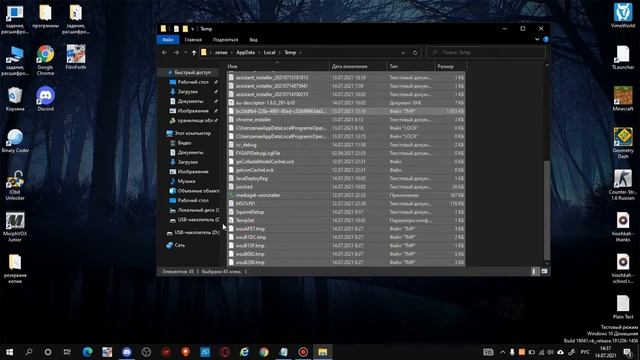
Task: Open Discord desktop shortcut
Action: tap(45, 98)
